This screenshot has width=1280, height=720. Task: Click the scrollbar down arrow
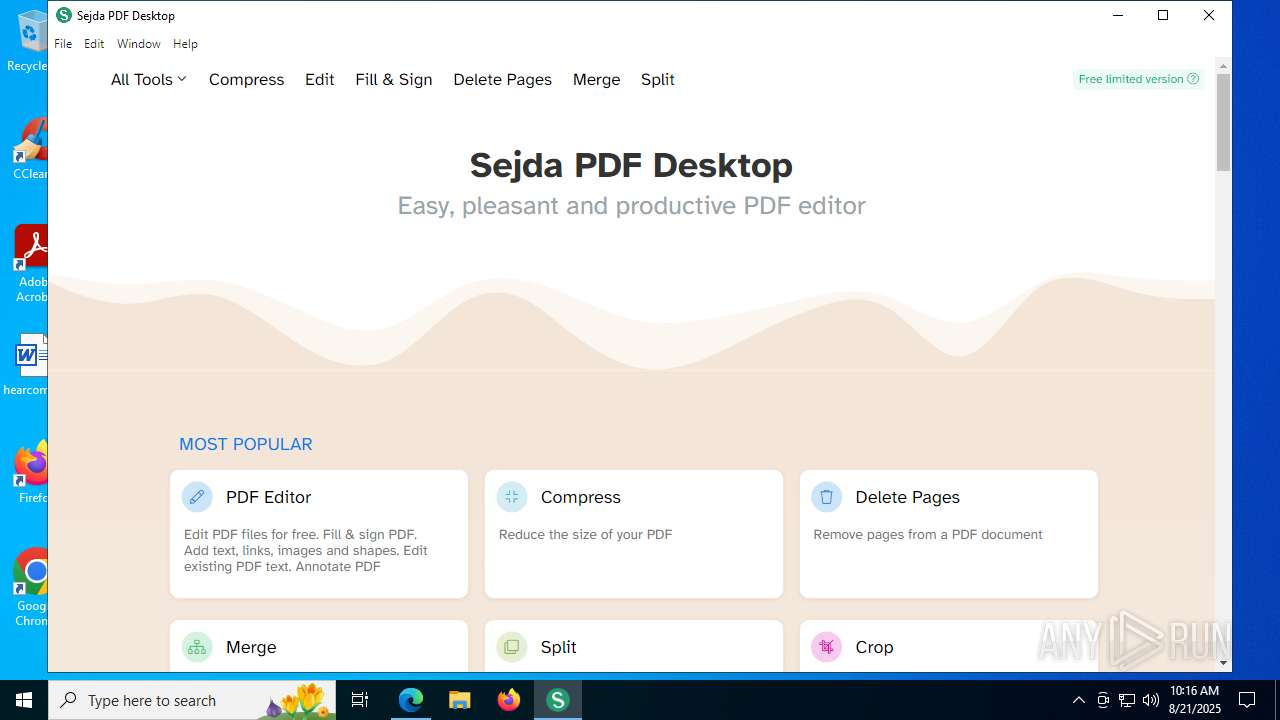(1223, 663)
